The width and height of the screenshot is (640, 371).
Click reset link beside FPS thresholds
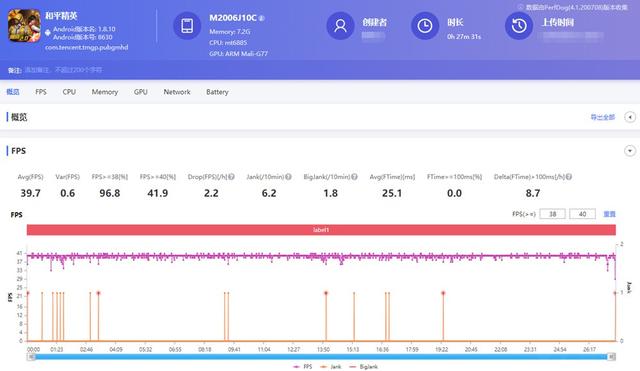(x=609, y=214)
